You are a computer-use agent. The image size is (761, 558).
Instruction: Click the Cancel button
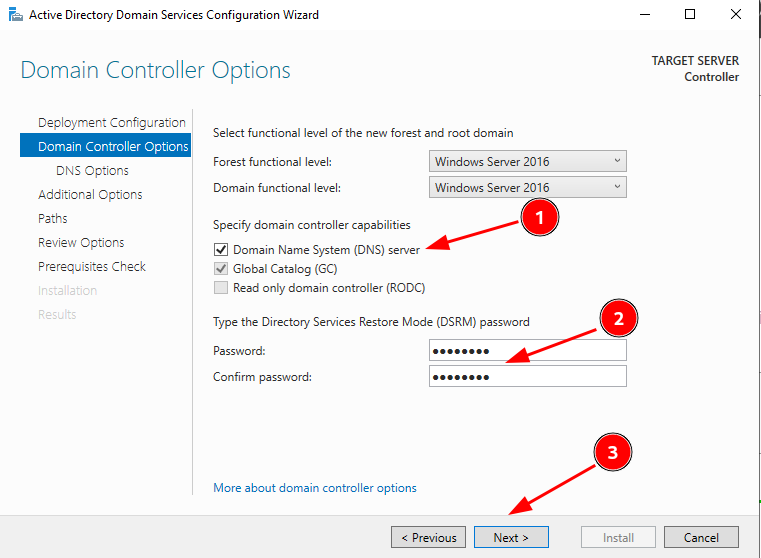pyautogui.click(x=701, y=537)
